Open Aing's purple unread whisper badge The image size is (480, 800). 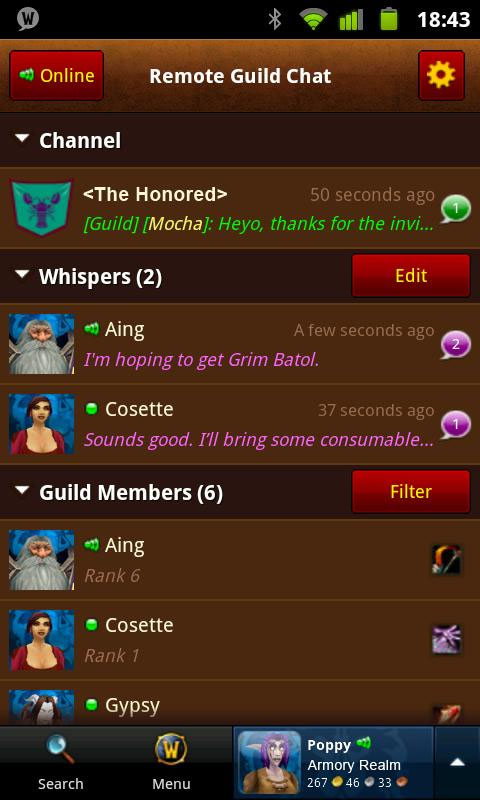click(x=456, y=345)
